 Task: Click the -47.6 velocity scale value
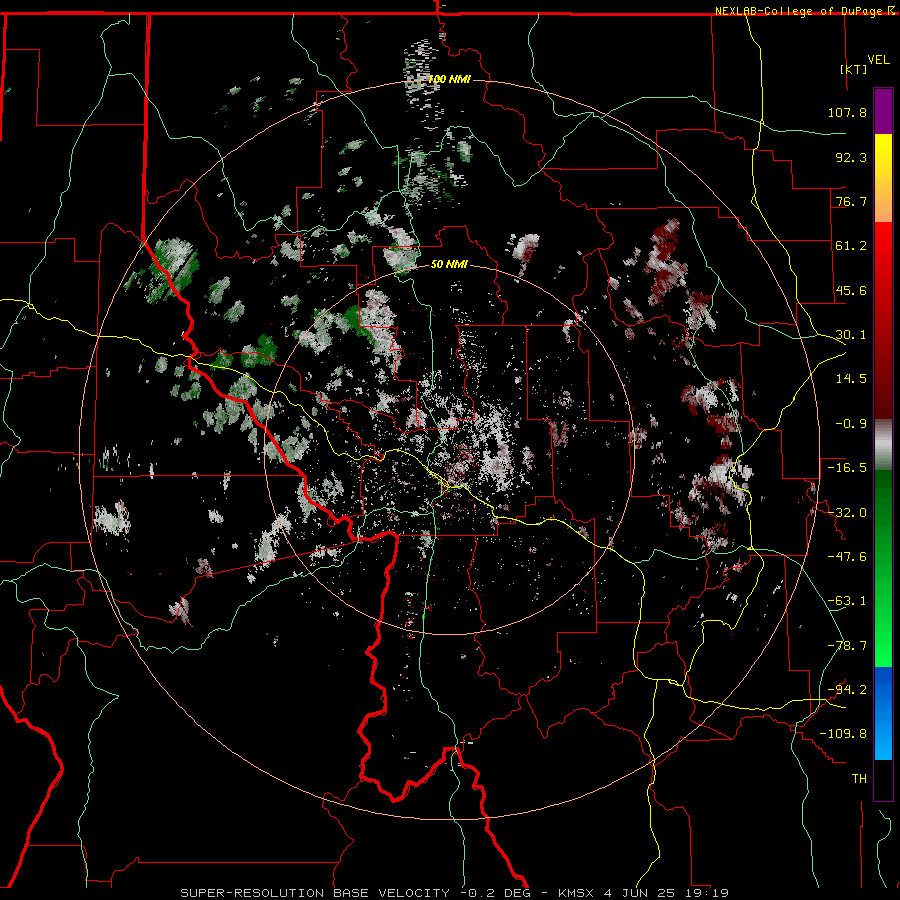click(847, 557)
